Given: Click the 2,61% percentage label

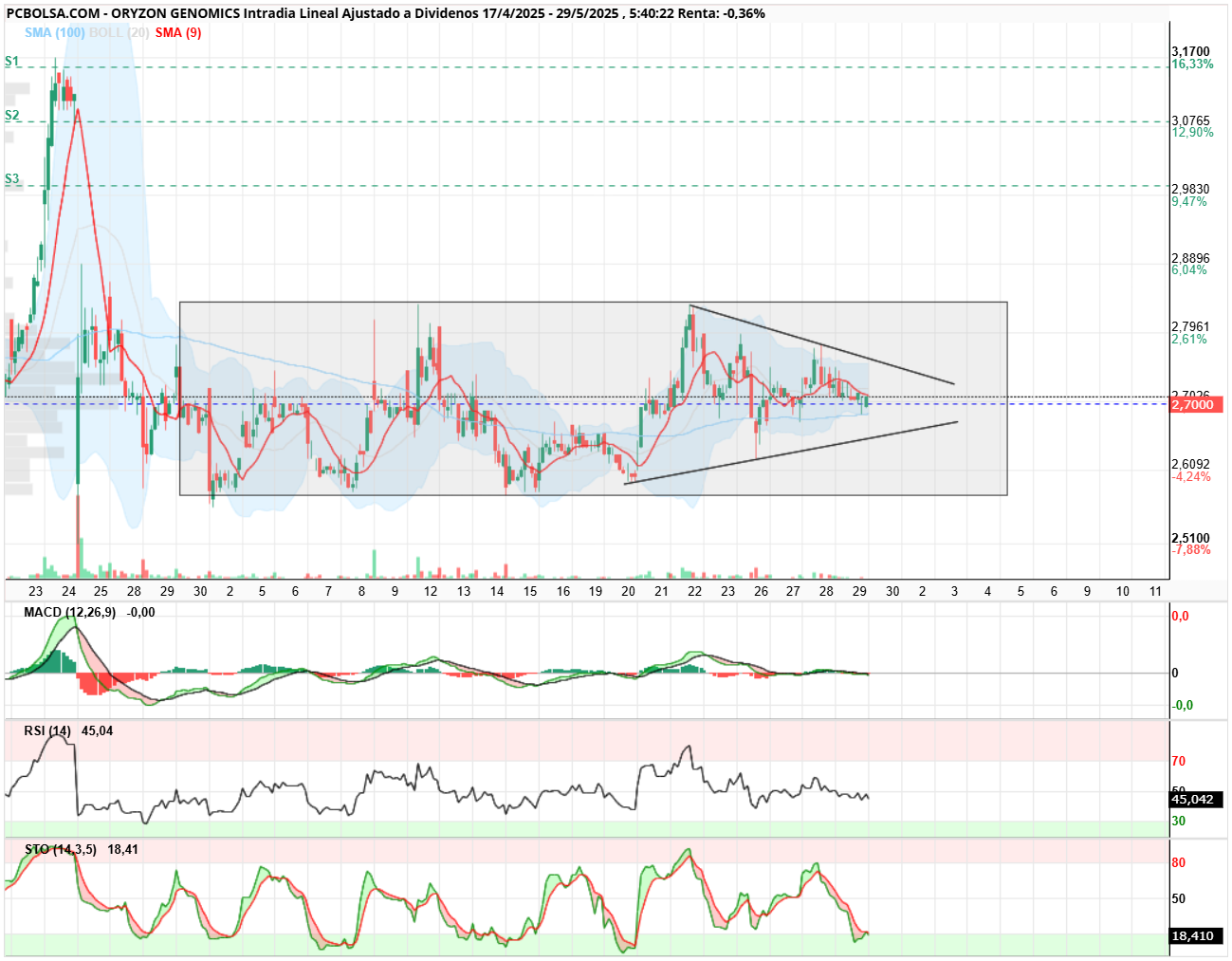Looking at the screenshot, I should (1189, 339).
